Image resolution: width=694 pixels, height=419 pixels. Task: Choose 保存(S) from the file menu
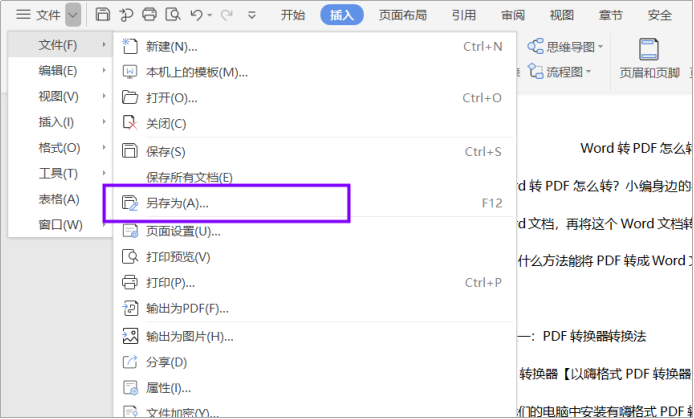[314, 152]
